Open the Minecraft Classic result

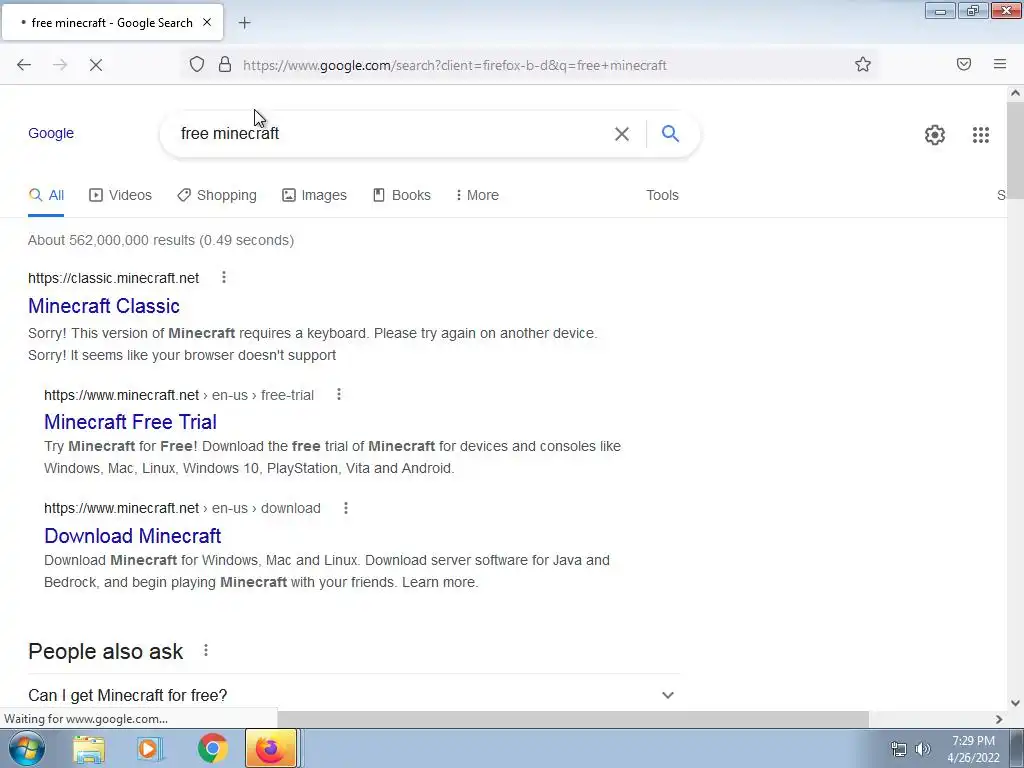pos(104,306)
